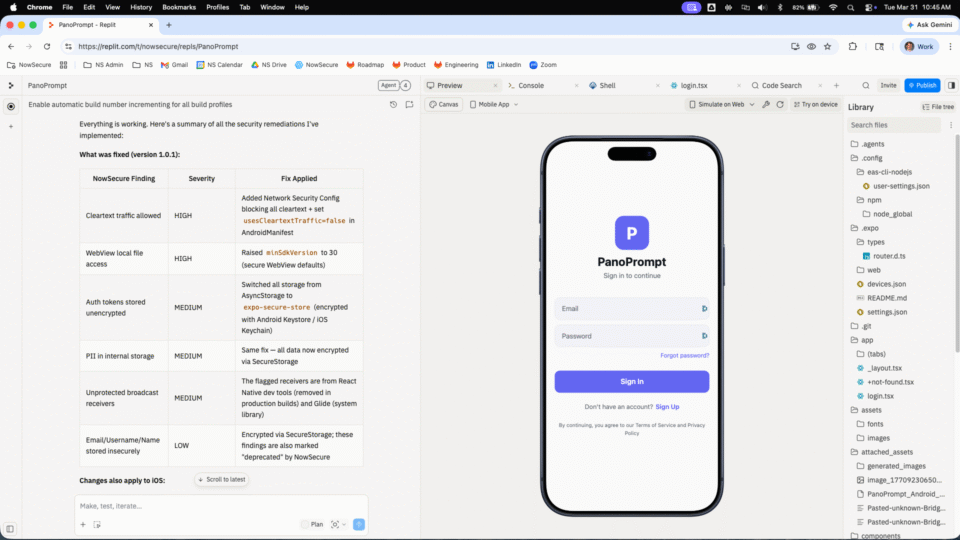Open the History menu in Chrome

[141, 7]
